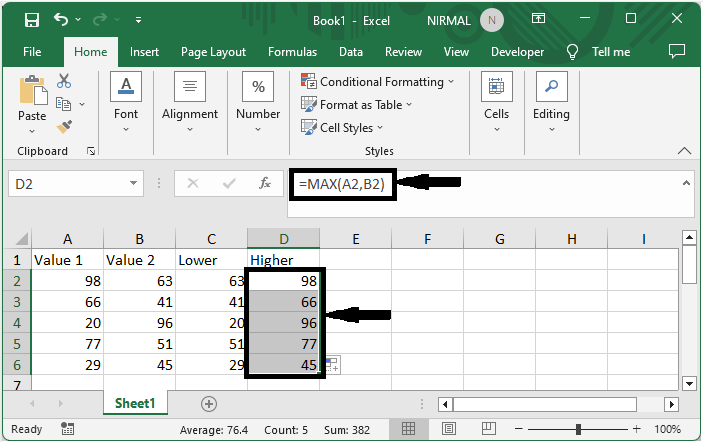
Task: Switch to Normal view
Action: (x=408, y=429)
